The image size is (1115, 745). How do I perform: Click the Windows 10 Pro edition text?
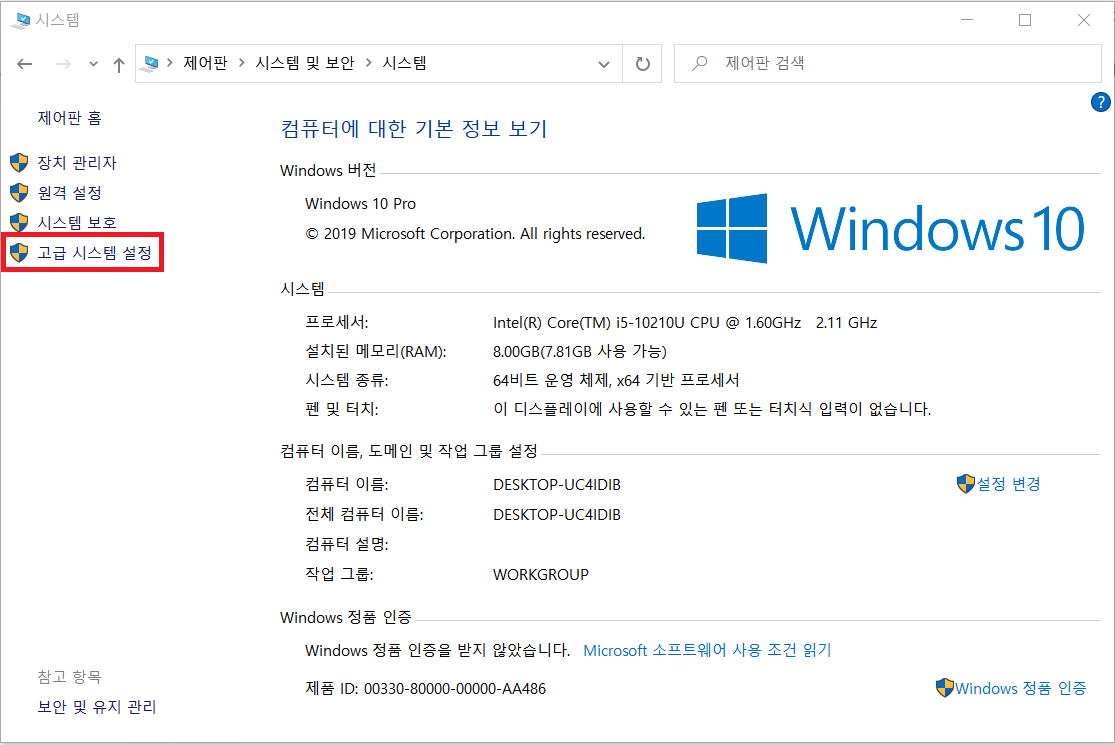point(361,204)
